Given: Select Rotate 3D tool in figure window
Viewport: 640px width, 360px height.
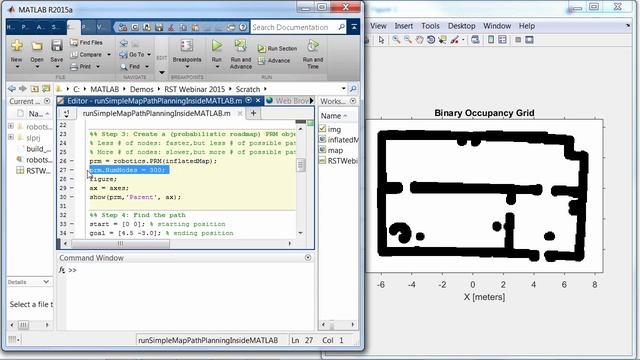Looking at the screenshot, I should click(x=431, y=40).
